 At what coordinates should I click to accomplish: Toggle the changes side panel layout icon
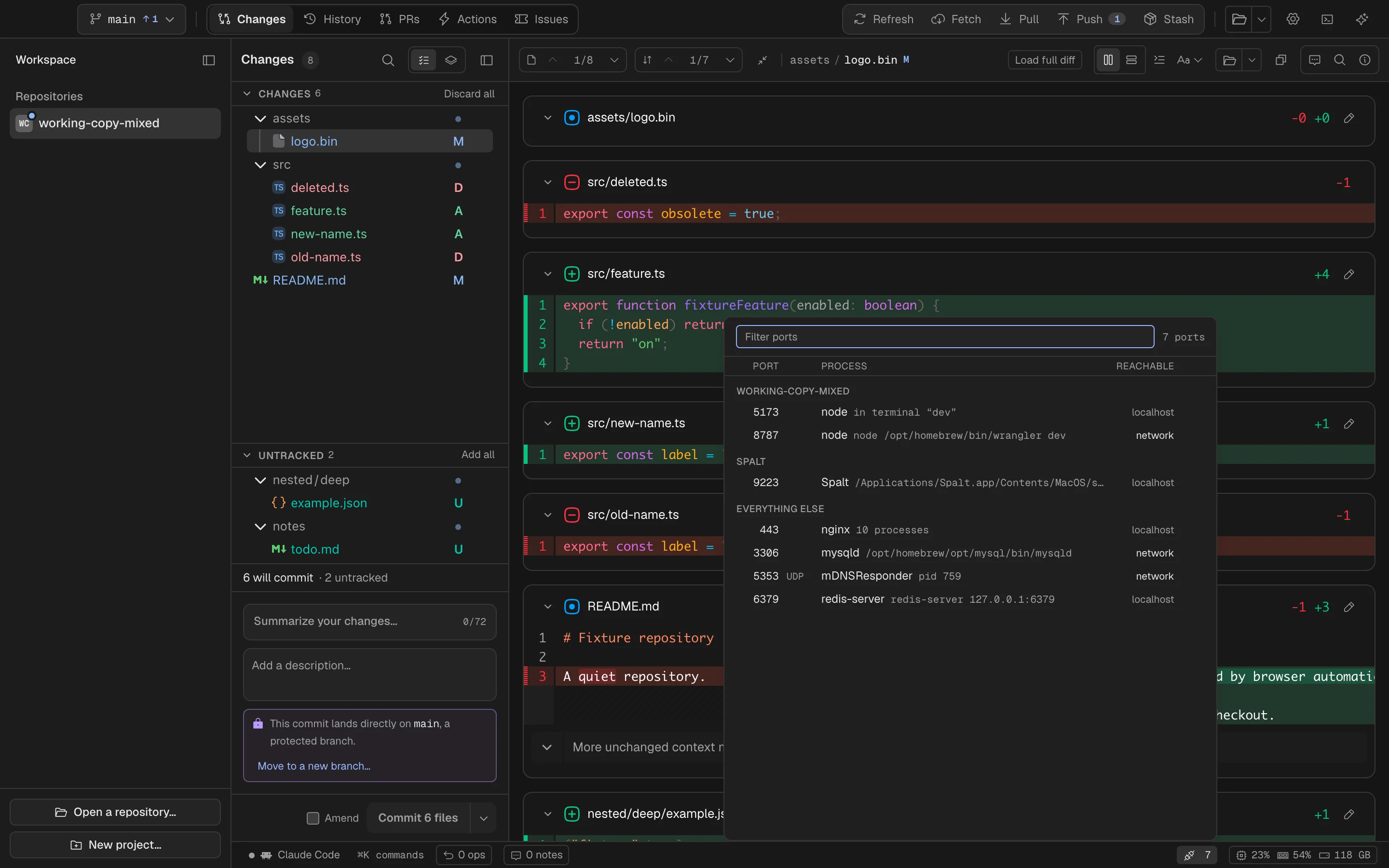[486, 60]
